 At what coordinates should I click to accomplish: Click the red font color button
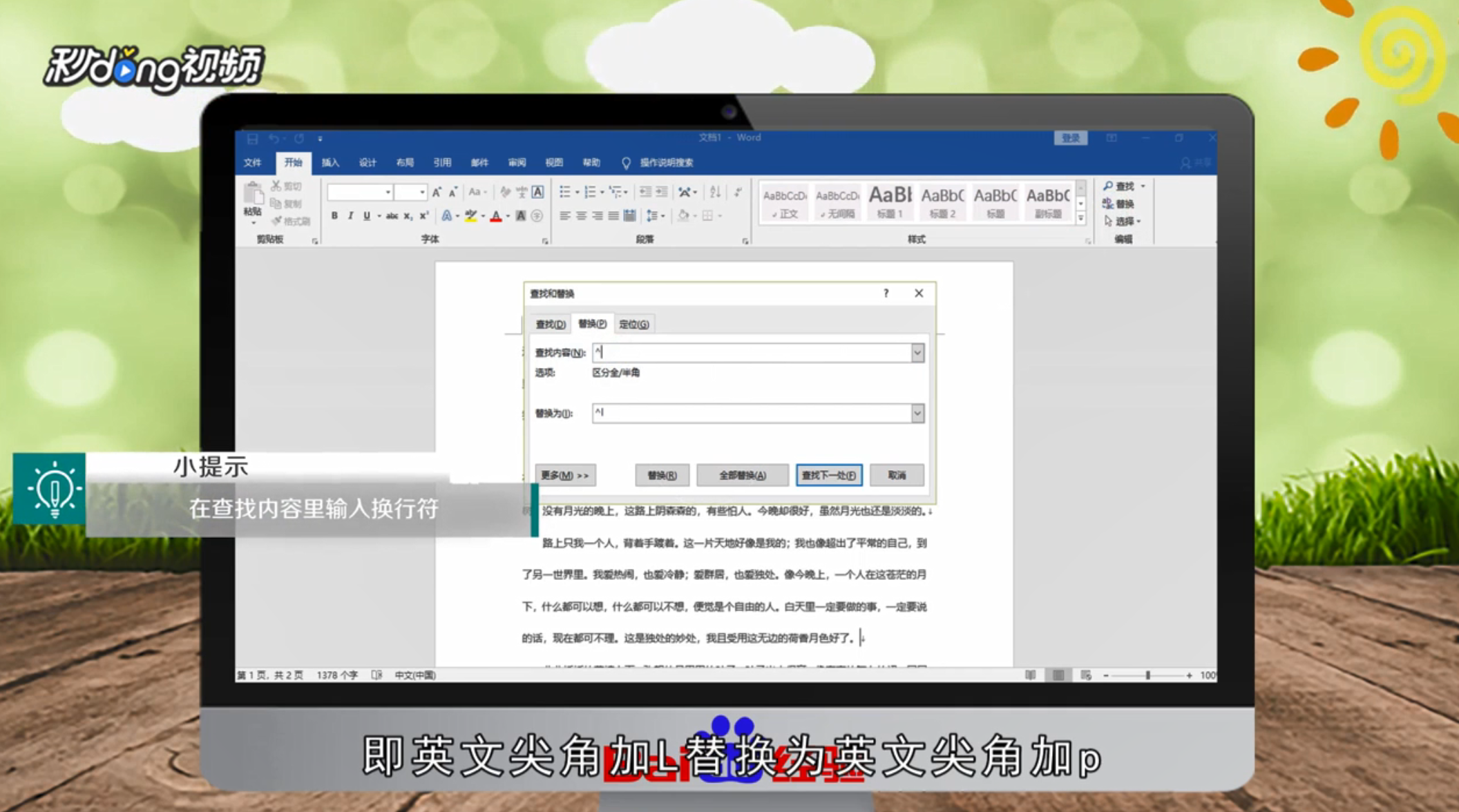tap(496, 216)
